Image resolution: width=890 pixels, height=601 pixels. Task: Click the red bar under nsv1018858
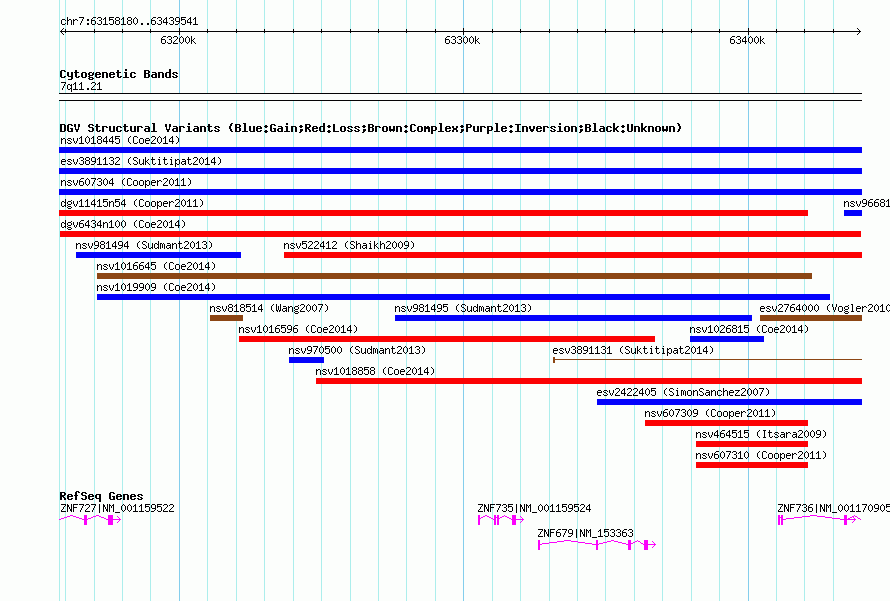pyautogui.click(x=589, y=381)
